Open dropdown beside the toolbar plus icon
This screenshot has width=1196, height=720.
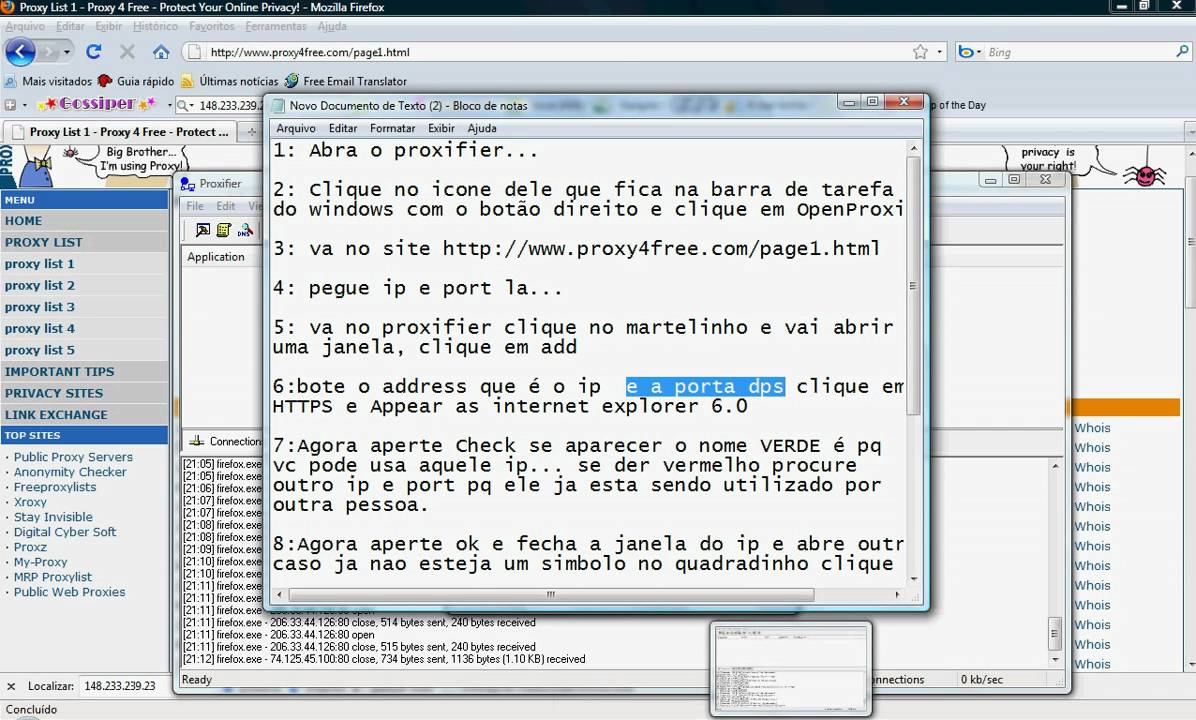click(x=24, y=105)
